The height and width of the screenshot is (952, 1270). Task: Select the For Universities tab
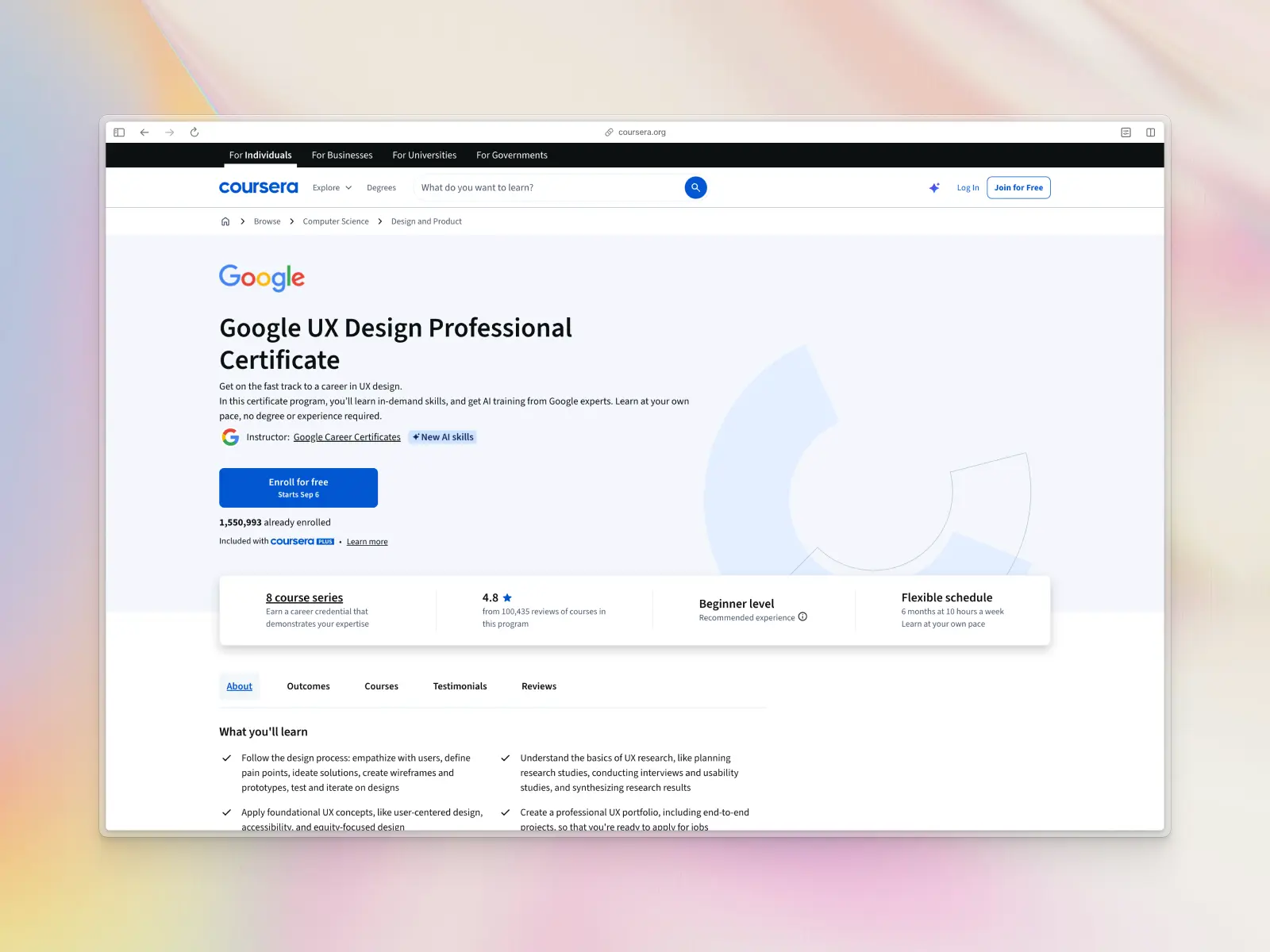click(425, 155)
